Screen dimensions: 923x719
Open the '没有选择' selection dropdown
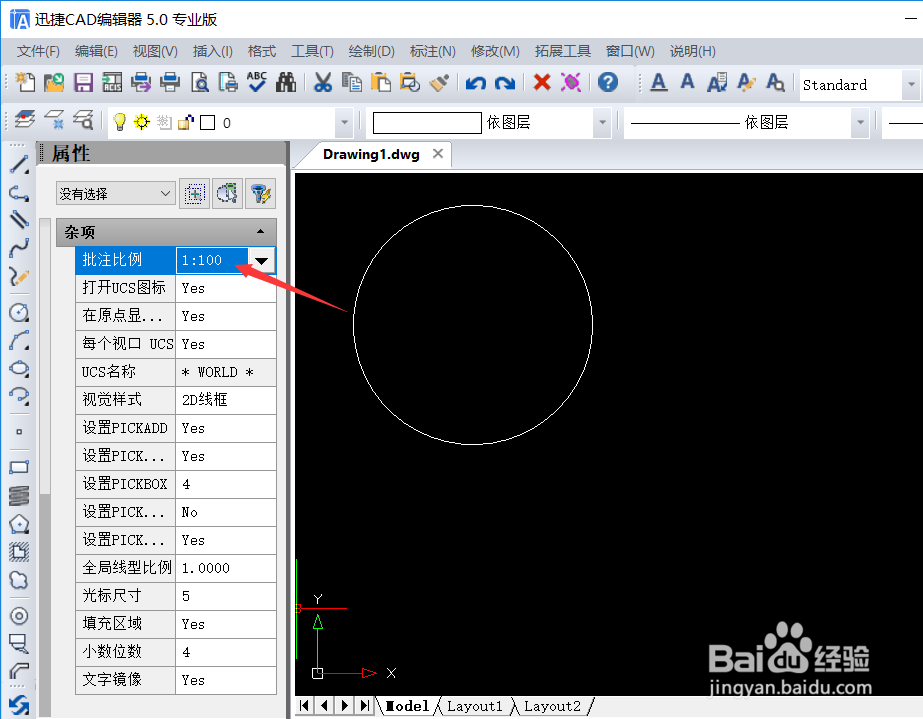point(115,193)
